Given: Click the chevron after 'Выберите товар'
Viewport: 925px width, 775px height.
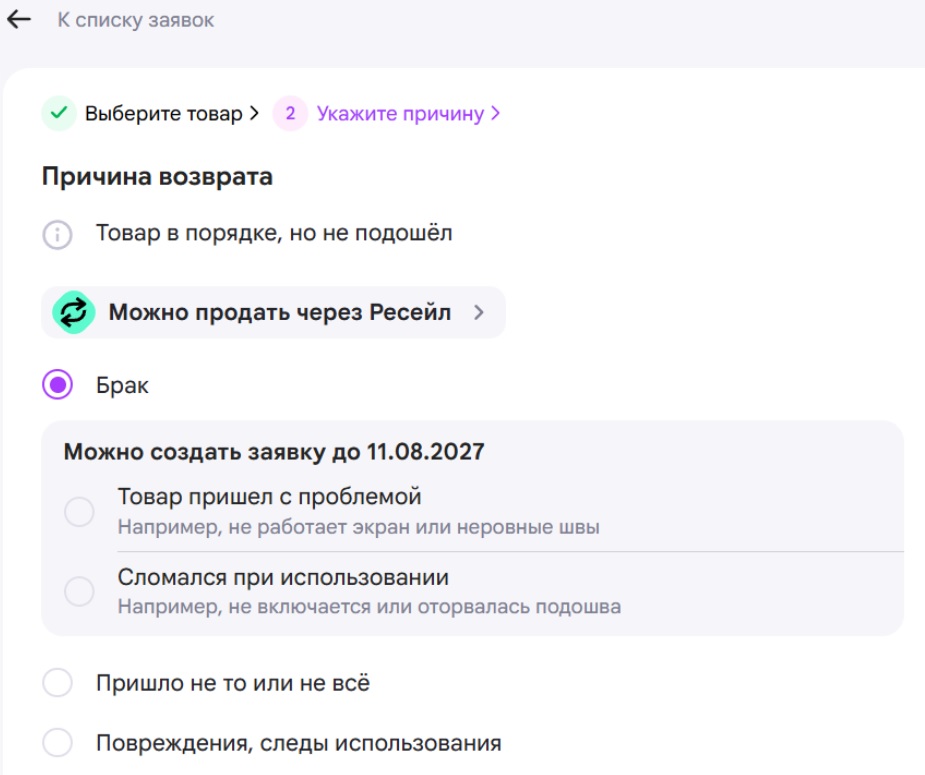Looking at the screenshot, I should click(254, 113).
